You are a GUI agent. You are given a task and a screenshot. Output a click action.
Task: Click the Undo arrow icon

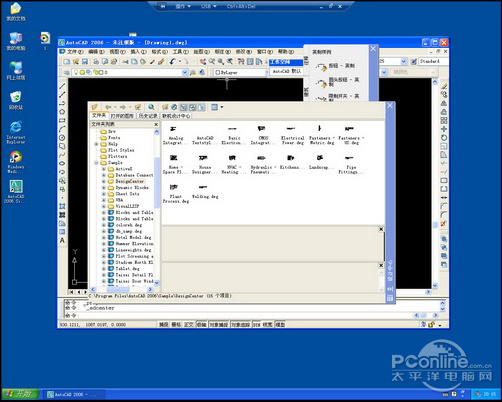[x=172, y=62]
